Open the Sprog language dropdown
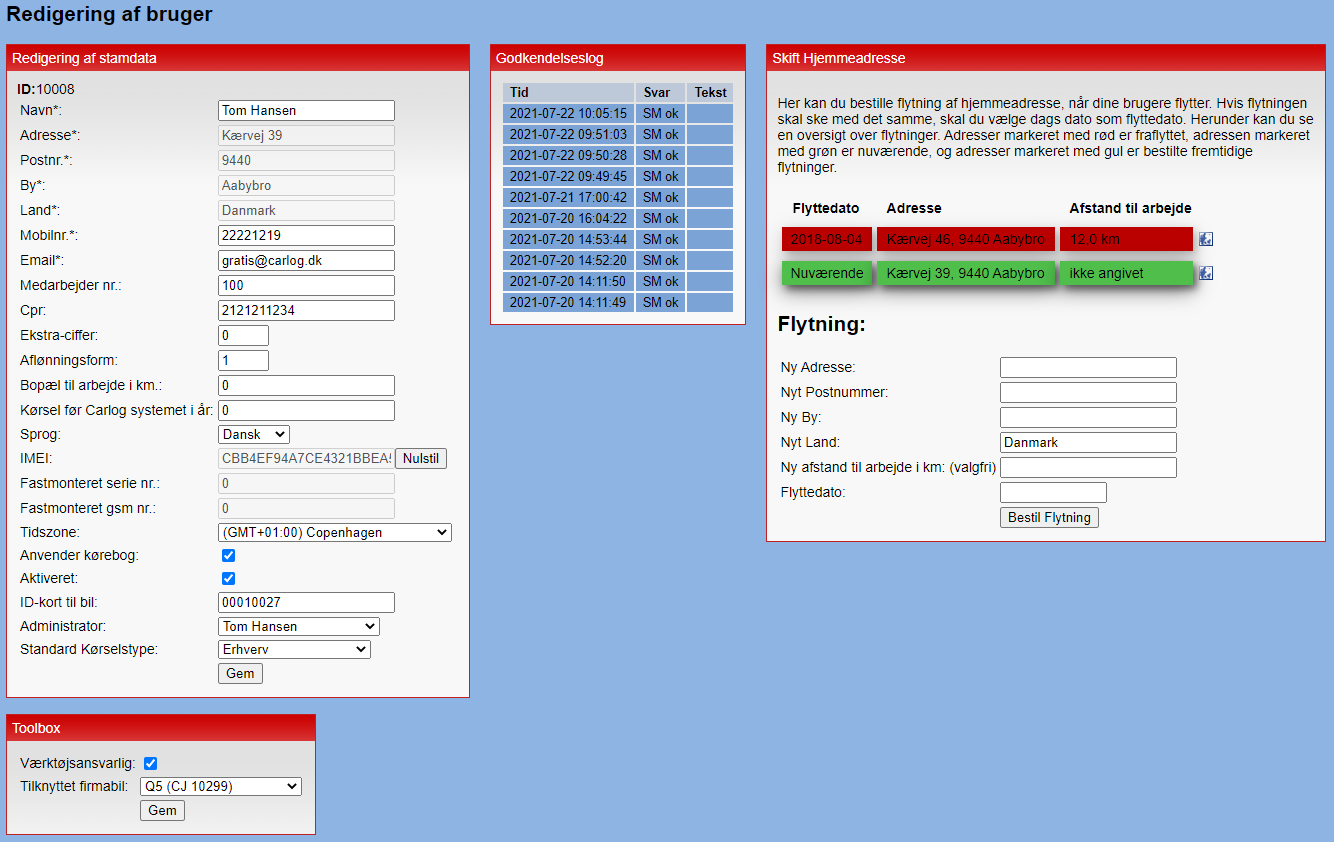This screenshot has height=842, width=1334. (253, 434)
